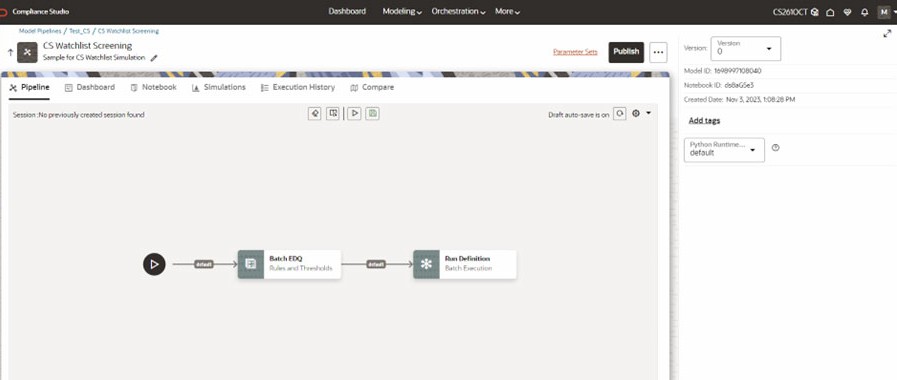Click Sample for CS Watchlist Simulation description
Viewport: 897px width, 380px height.
tap(94, 58)
